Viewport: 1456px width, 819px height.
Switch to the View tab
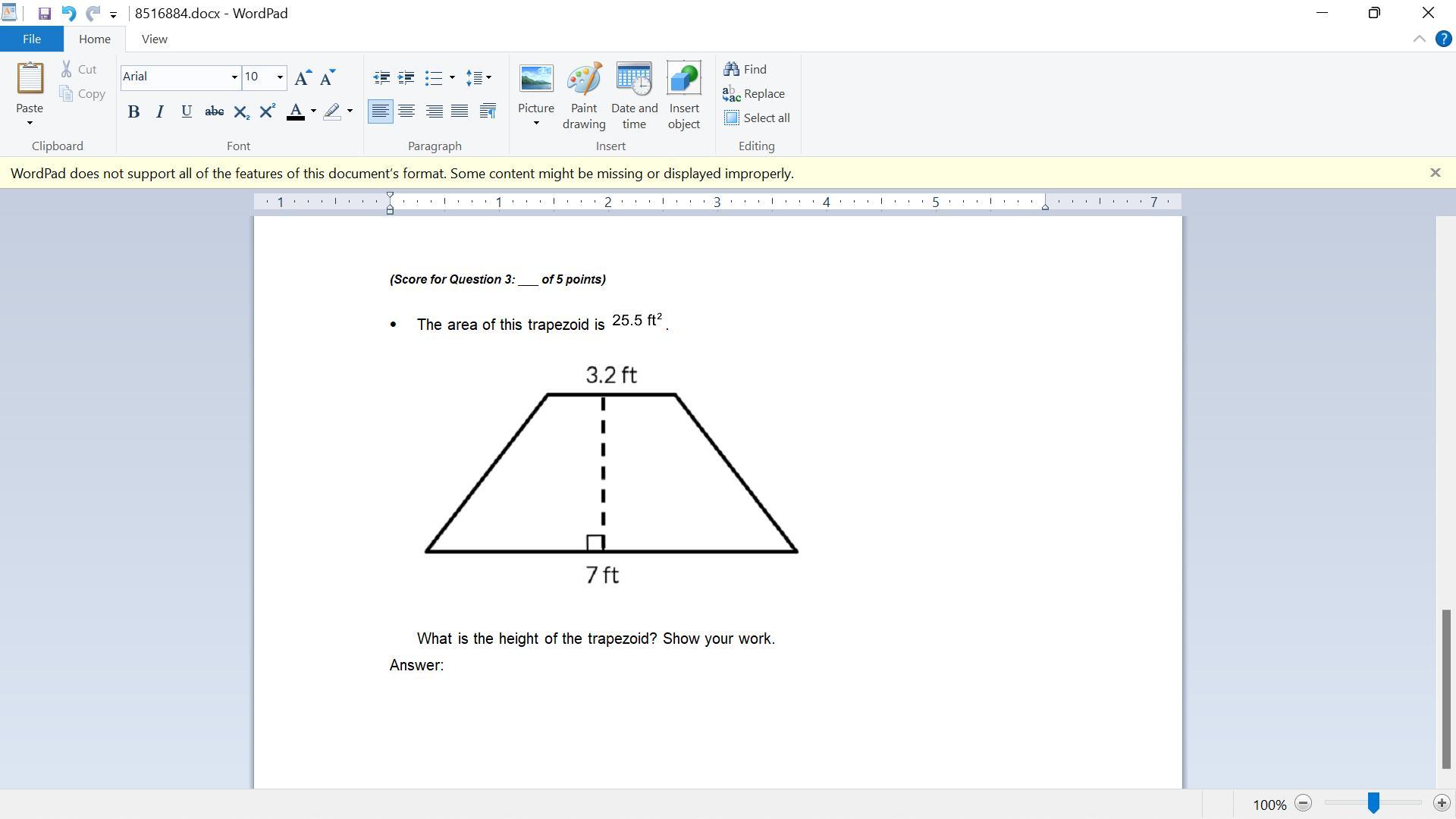tap(154, 39)
